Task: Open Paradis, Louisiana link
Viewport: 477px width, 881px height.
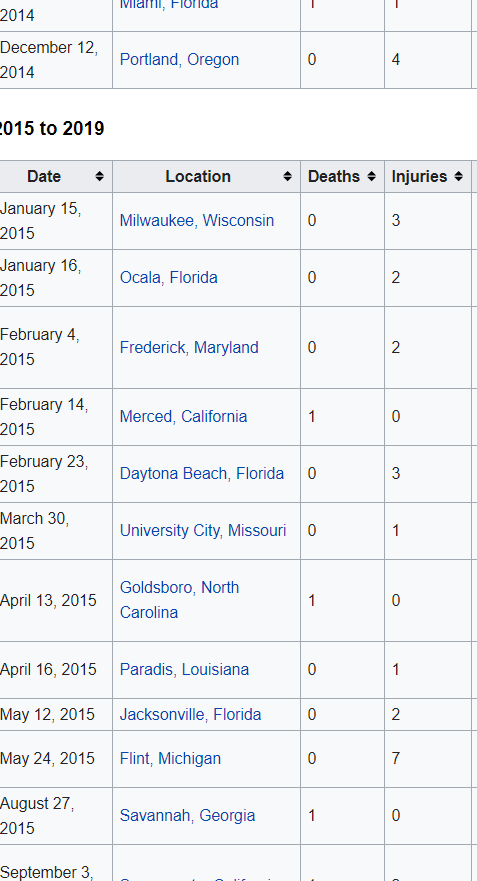Action: (184, 670)
